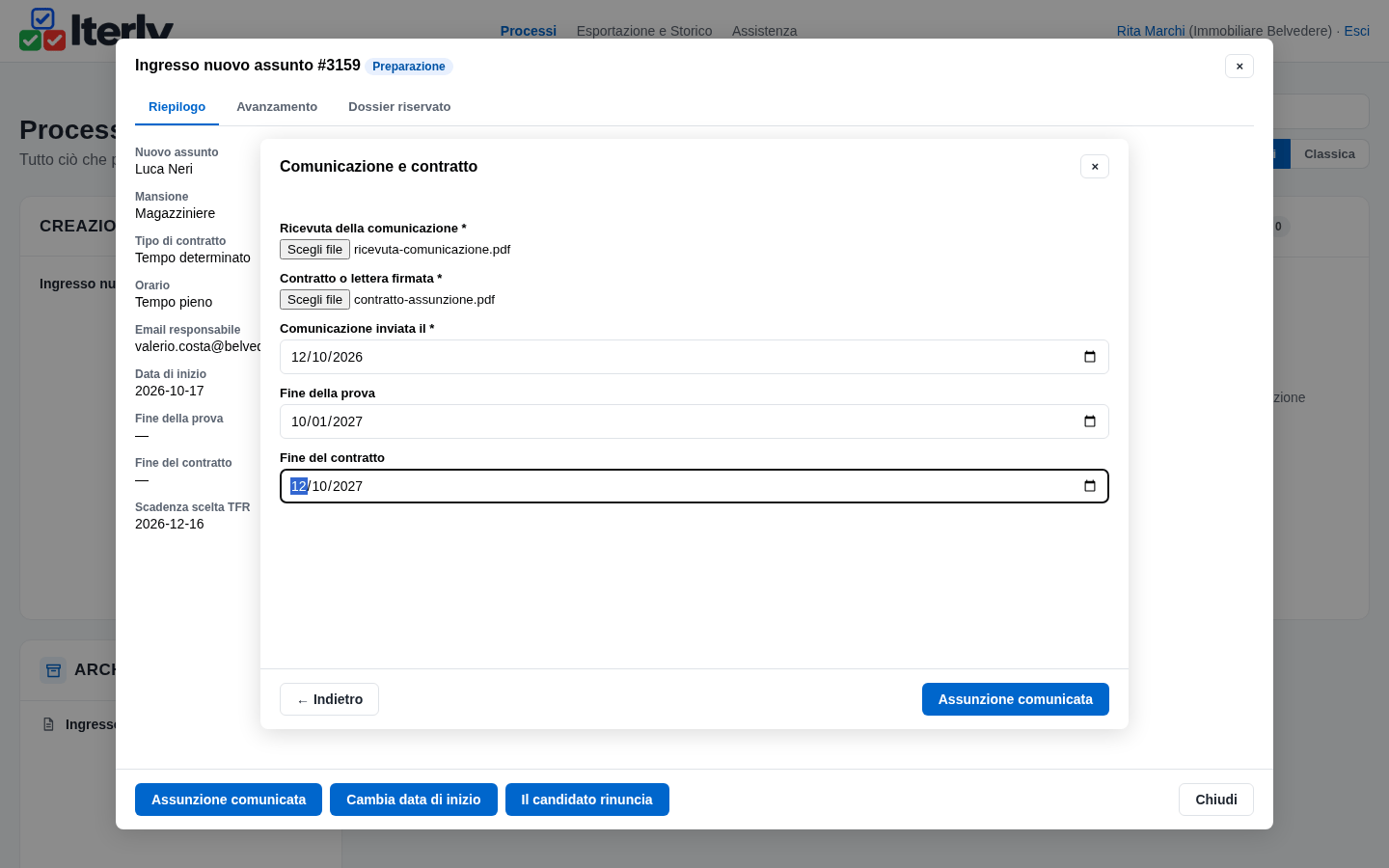This screenshot has height=868, width=1389.
Task: Open Assistenza in the top navigation
Action: (764, 31)
